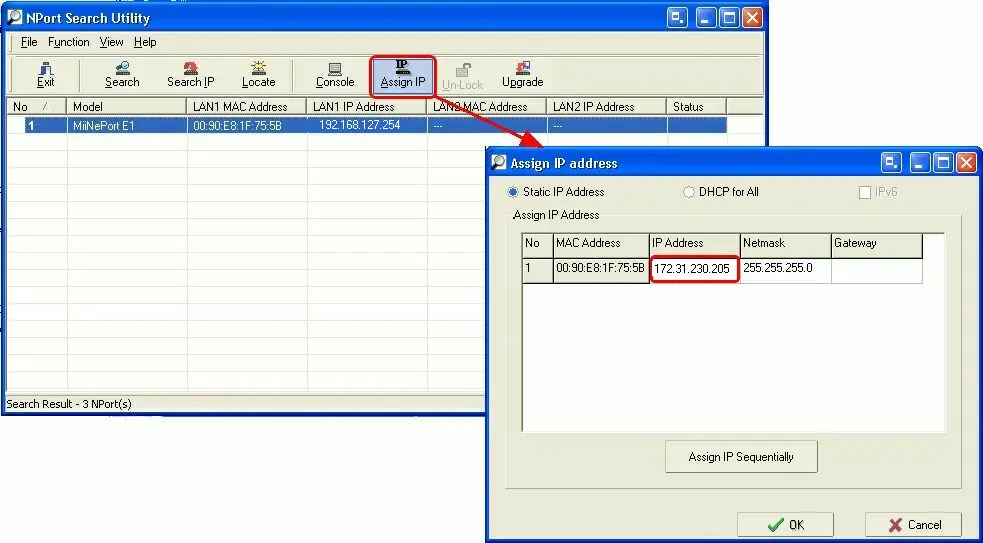Toggle the IPv6 checkbox
The image size is (983, 543).
point(865,192)
